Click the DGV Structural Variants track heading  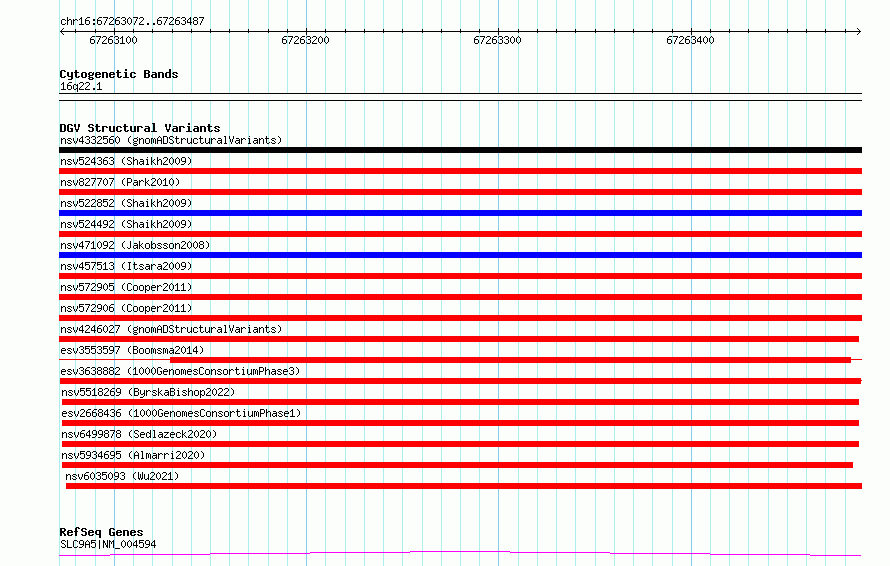140,128
